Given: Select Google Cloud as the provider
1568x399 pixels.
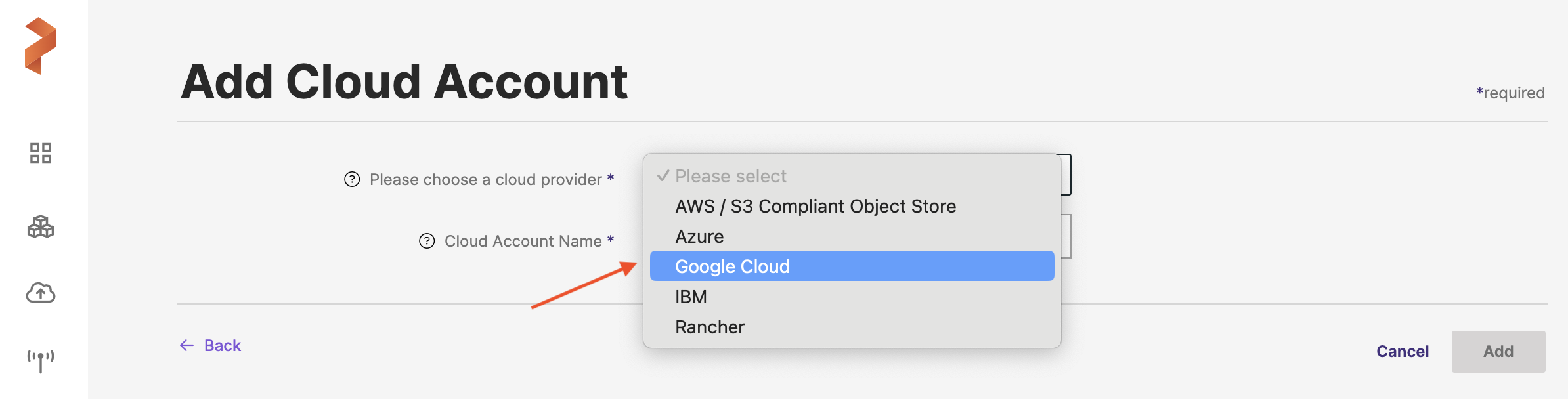Looking at the screenshot, I should click(732, 266).
